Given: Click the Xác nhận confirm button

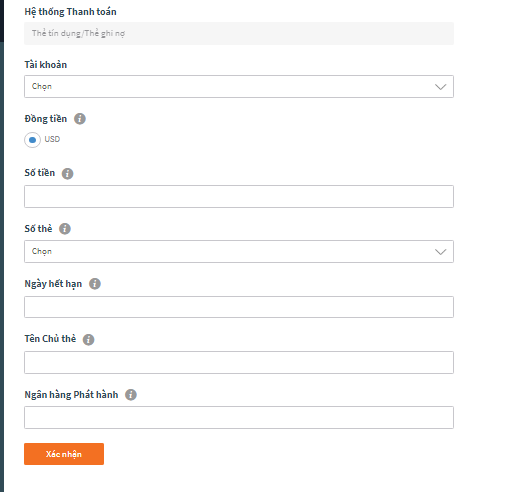Looking at the screenshot, I should [x=64, y=454].
